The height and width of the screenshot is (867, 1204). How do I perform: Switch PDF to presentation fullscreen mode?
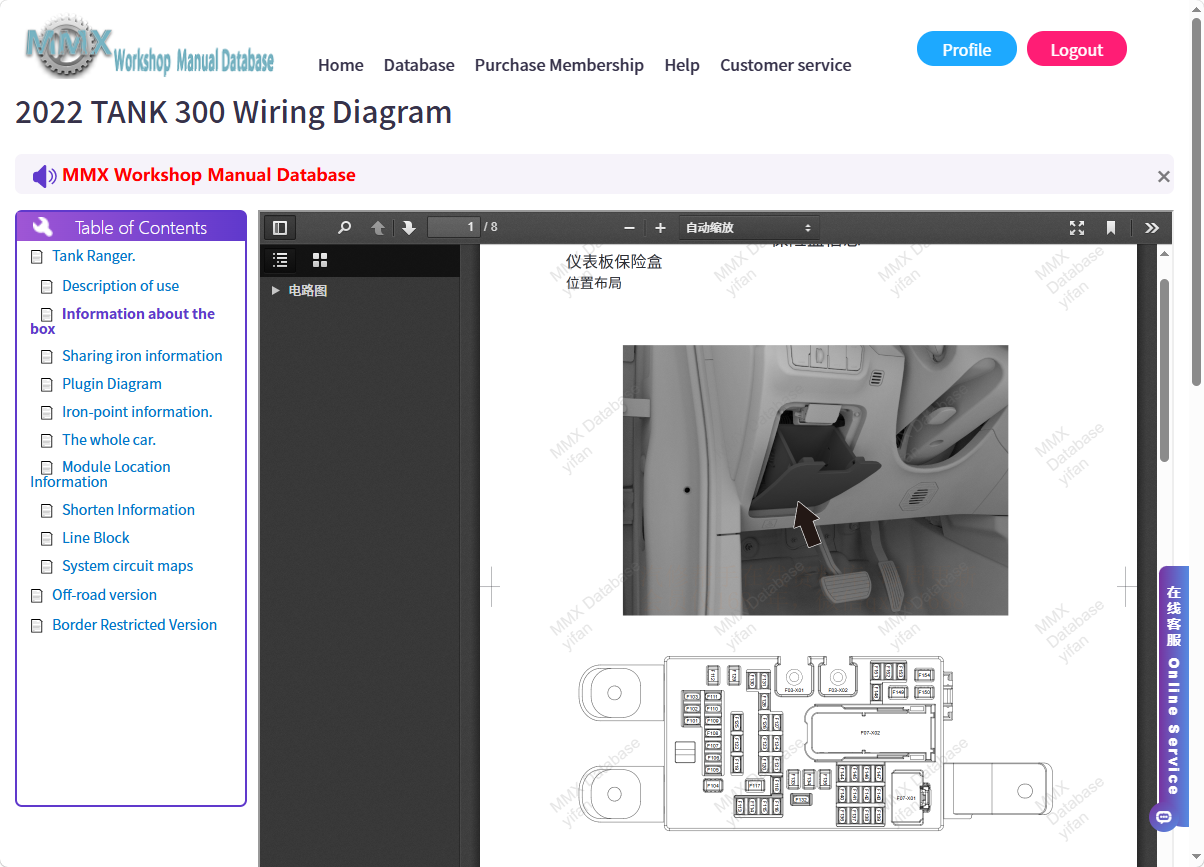[1077, 228]
